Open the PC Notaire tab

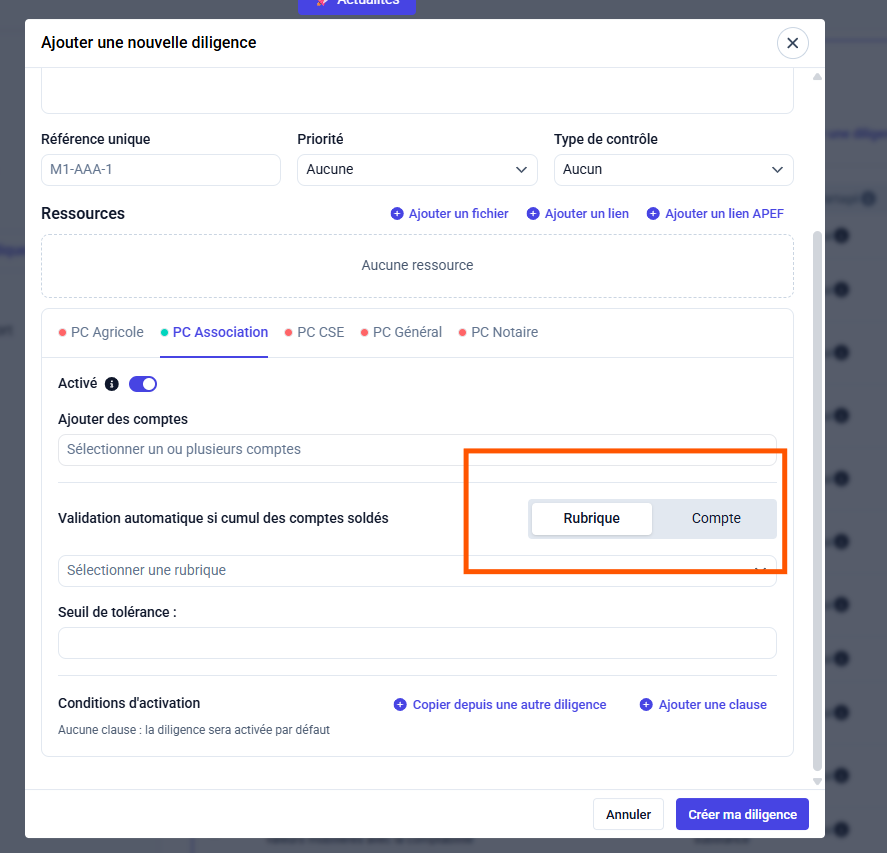pos(504,333)
